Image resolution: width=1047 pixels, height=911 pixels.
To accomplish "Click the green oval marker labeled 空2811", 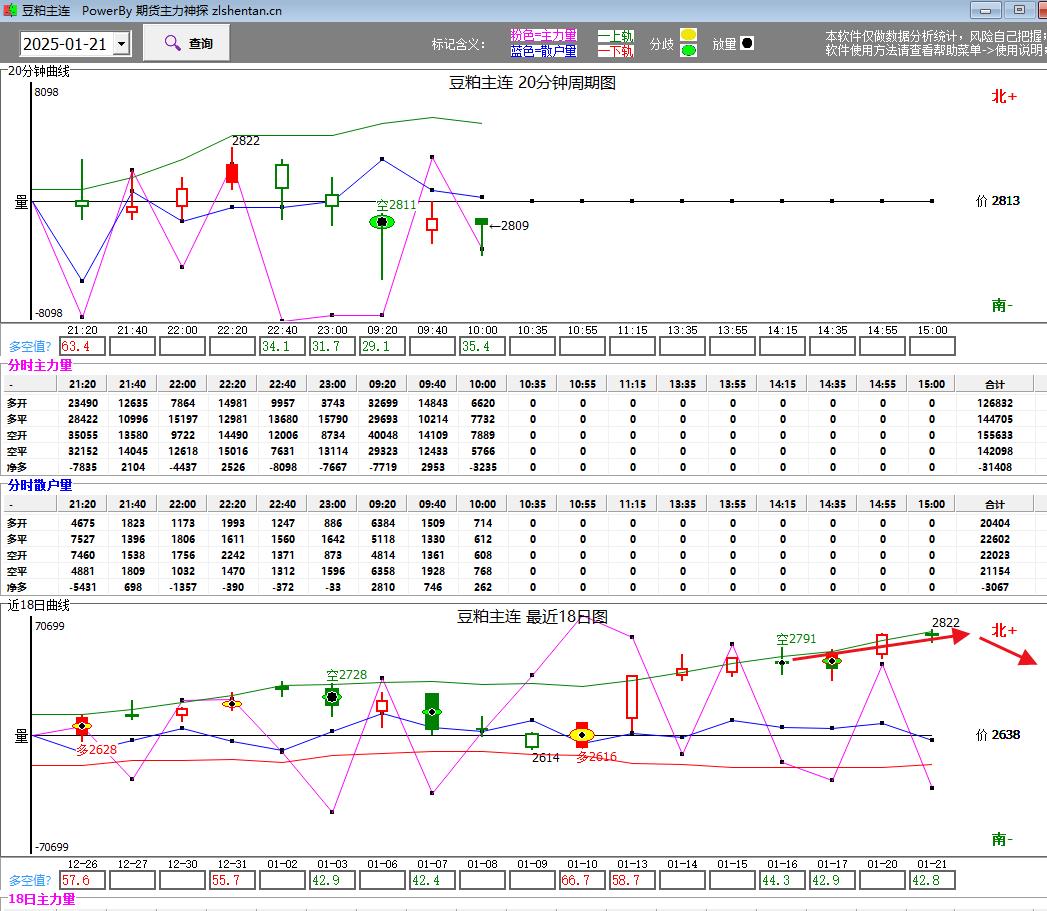I will [x=382, y=221].
